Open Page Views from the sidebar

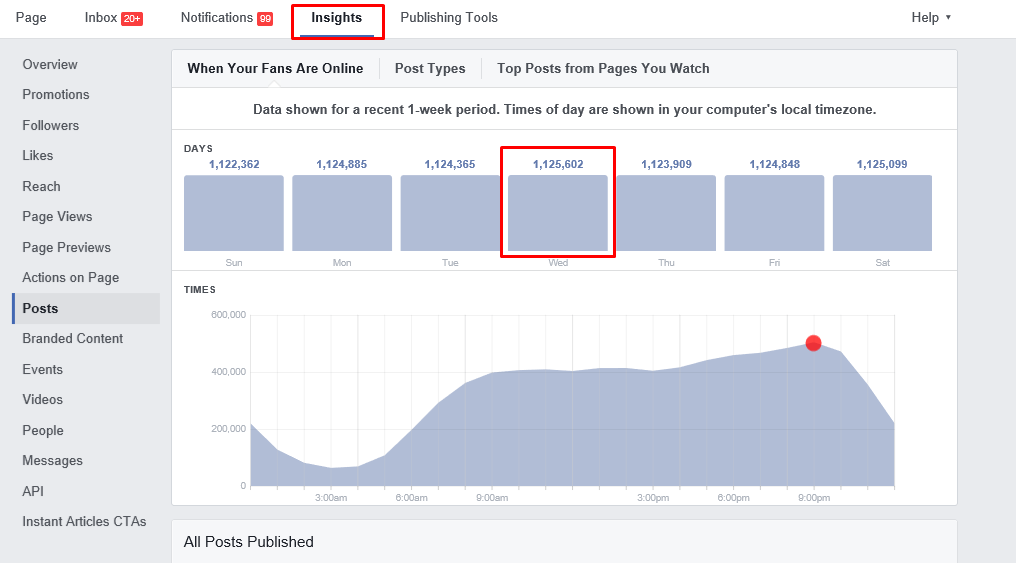(57, 217)
